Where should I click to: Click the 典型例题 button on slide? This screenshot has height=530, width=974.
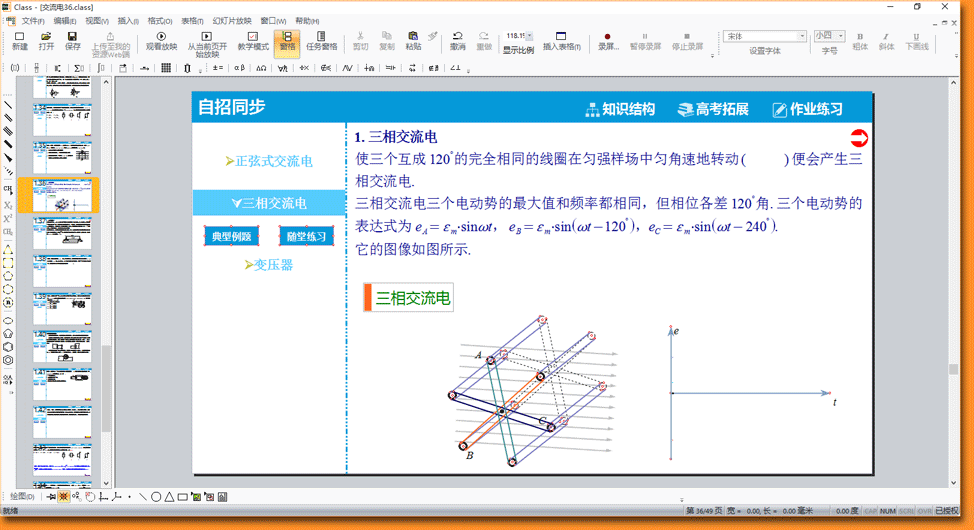pyautogui.click(x=231, y=237)
